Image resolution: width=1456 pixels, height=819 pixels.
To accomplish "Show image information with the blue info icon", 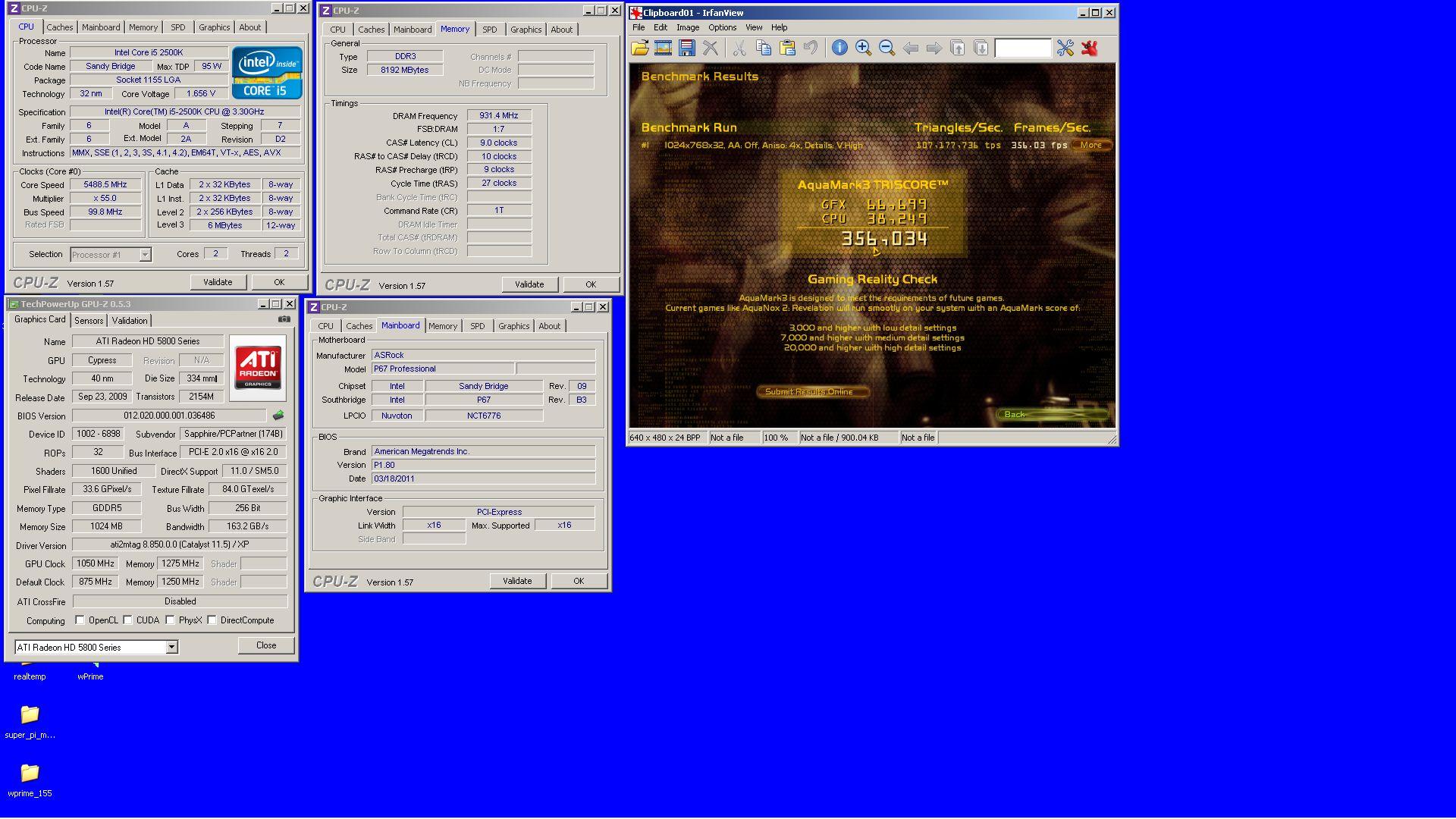I will tap(839, 48).
